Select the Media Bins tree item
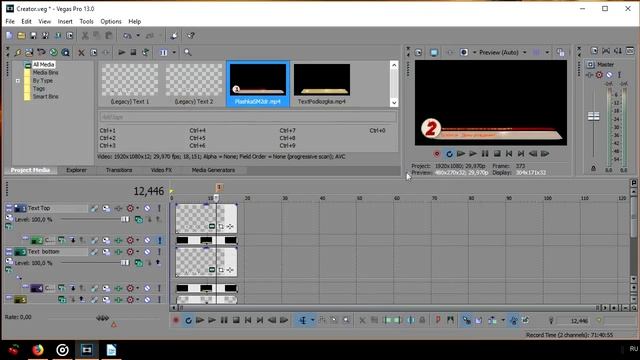Screen dimensions: 640x360 45,73
